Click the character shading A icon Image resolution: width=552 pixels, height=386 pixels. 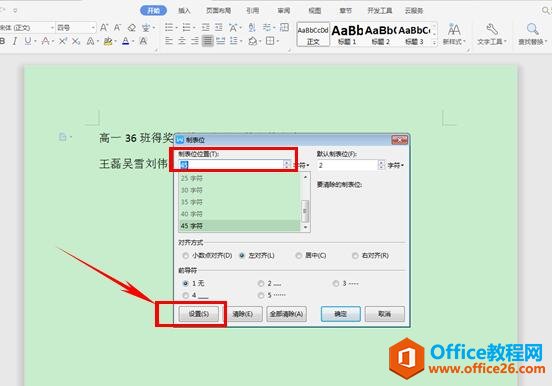(143, 41)
